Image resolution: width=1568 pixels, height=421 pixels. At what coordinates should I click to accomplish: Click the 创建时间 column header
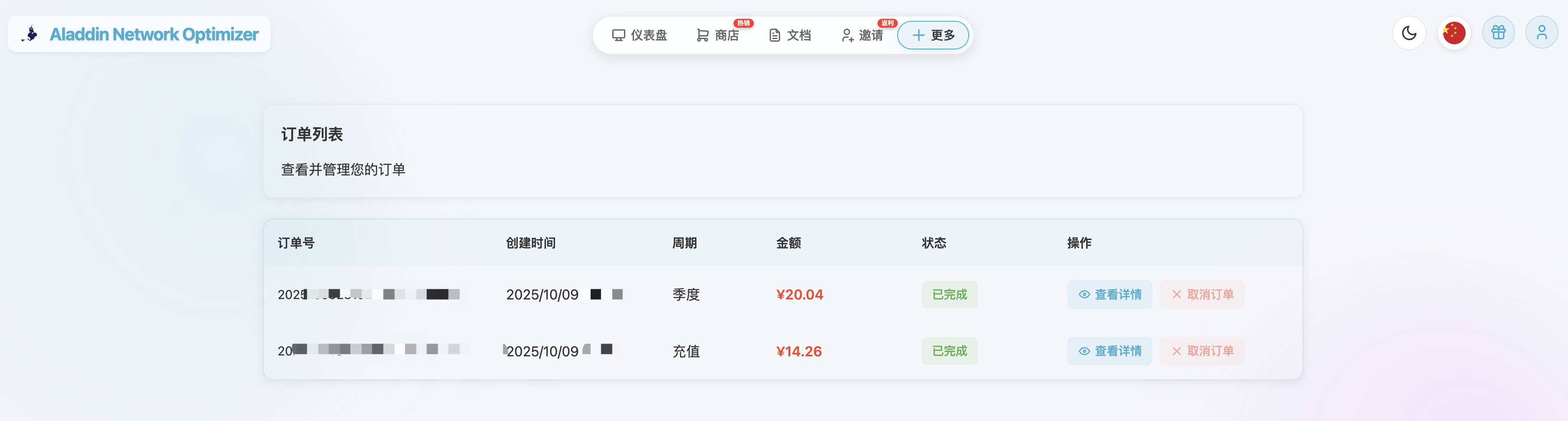pyautogui.click(x=530, y=243)
